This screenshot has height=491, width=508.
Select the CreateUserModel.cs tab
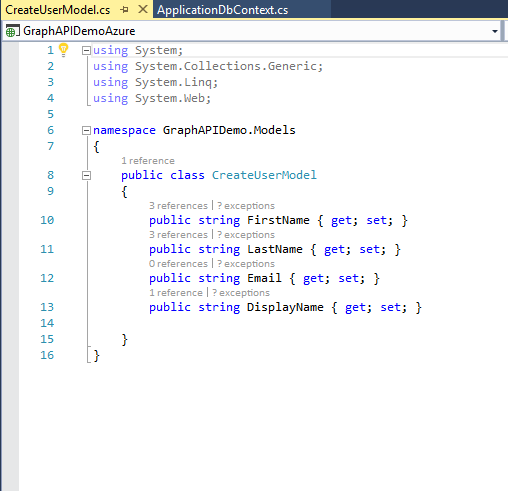click(58, 10)
